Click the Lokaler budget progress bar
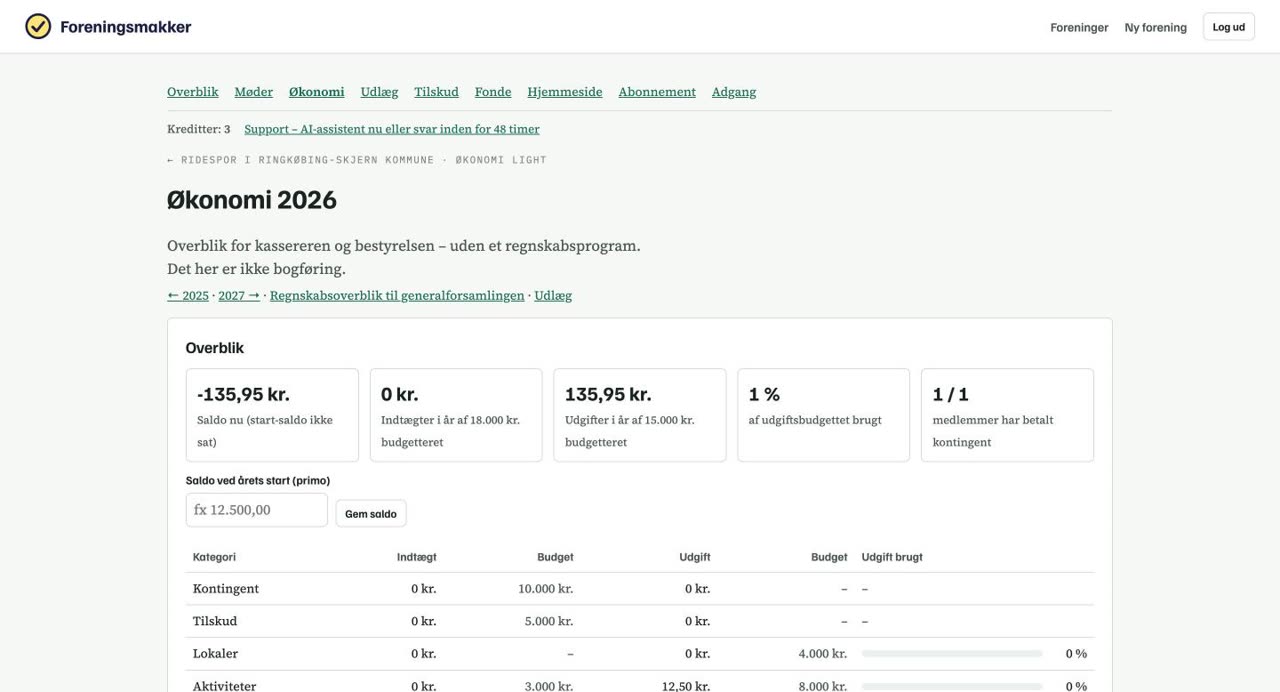 pyautogui.click(x=952, y=654)
